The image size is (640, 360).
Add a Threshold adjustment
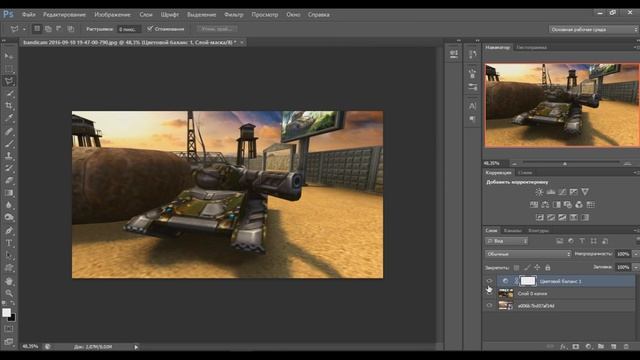click(562, 218)
